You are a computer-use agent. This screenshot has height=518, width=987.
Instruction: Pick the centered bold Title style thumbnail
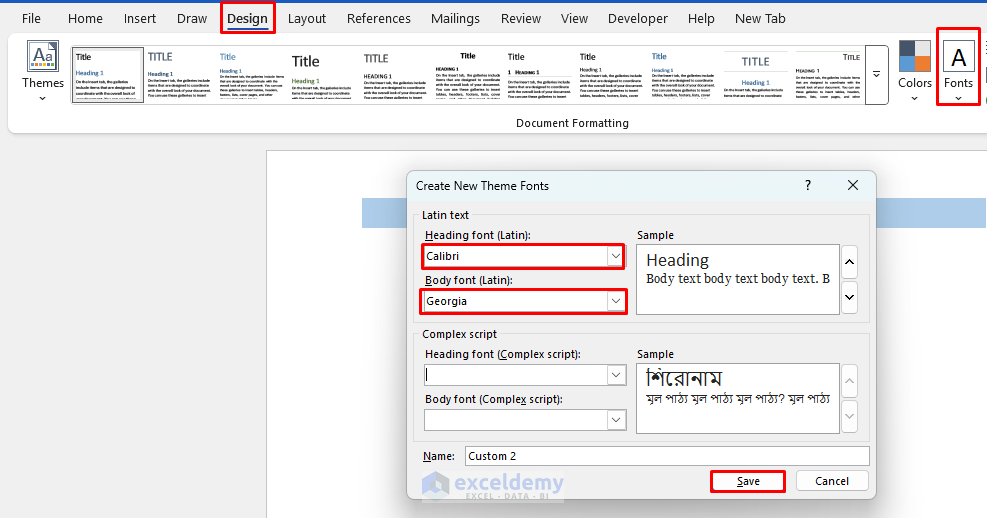pyautogui.click(x=467, y=76)
